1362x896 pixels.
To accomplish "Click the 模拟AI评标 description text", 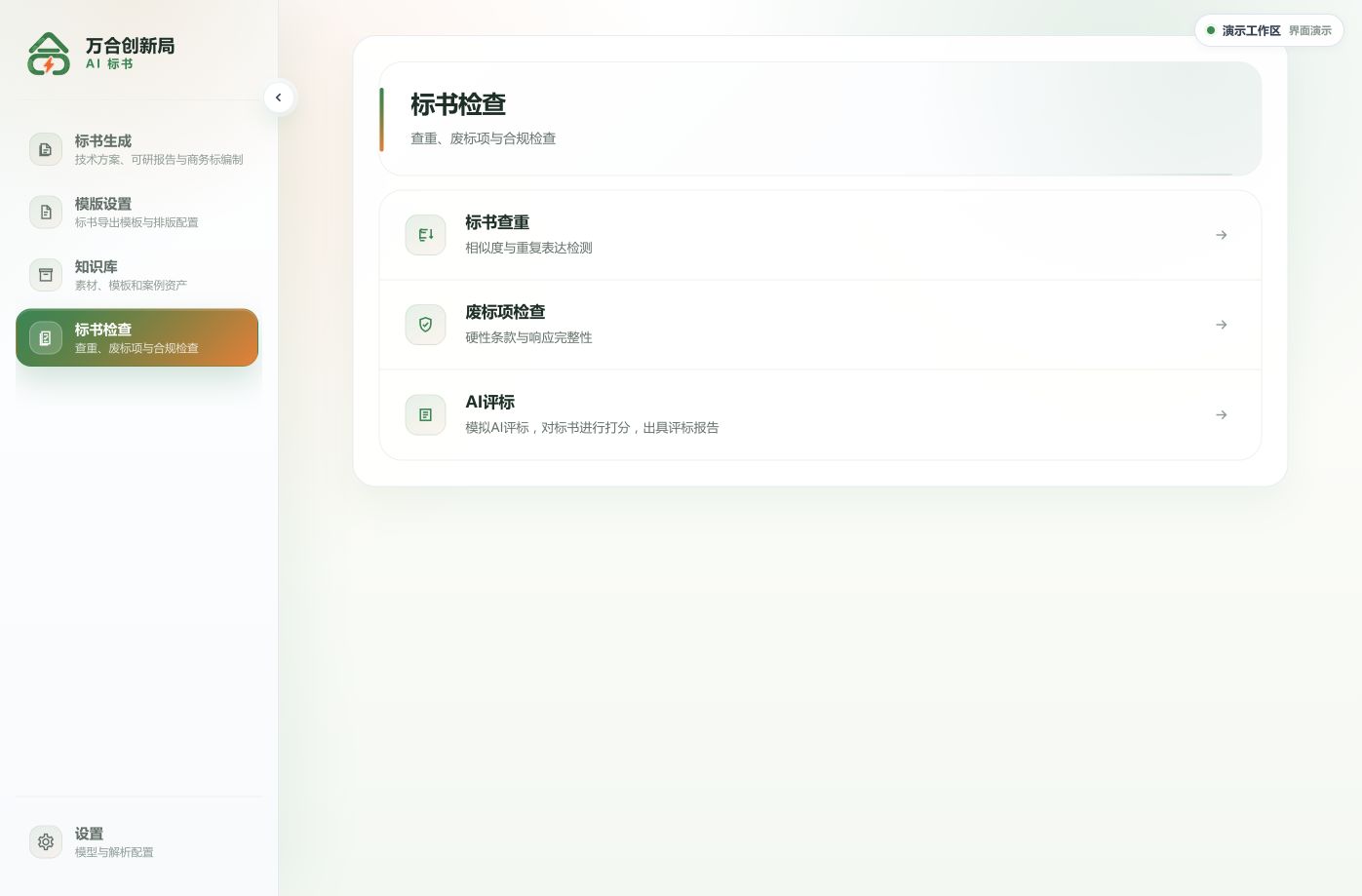I will (592, 428).
